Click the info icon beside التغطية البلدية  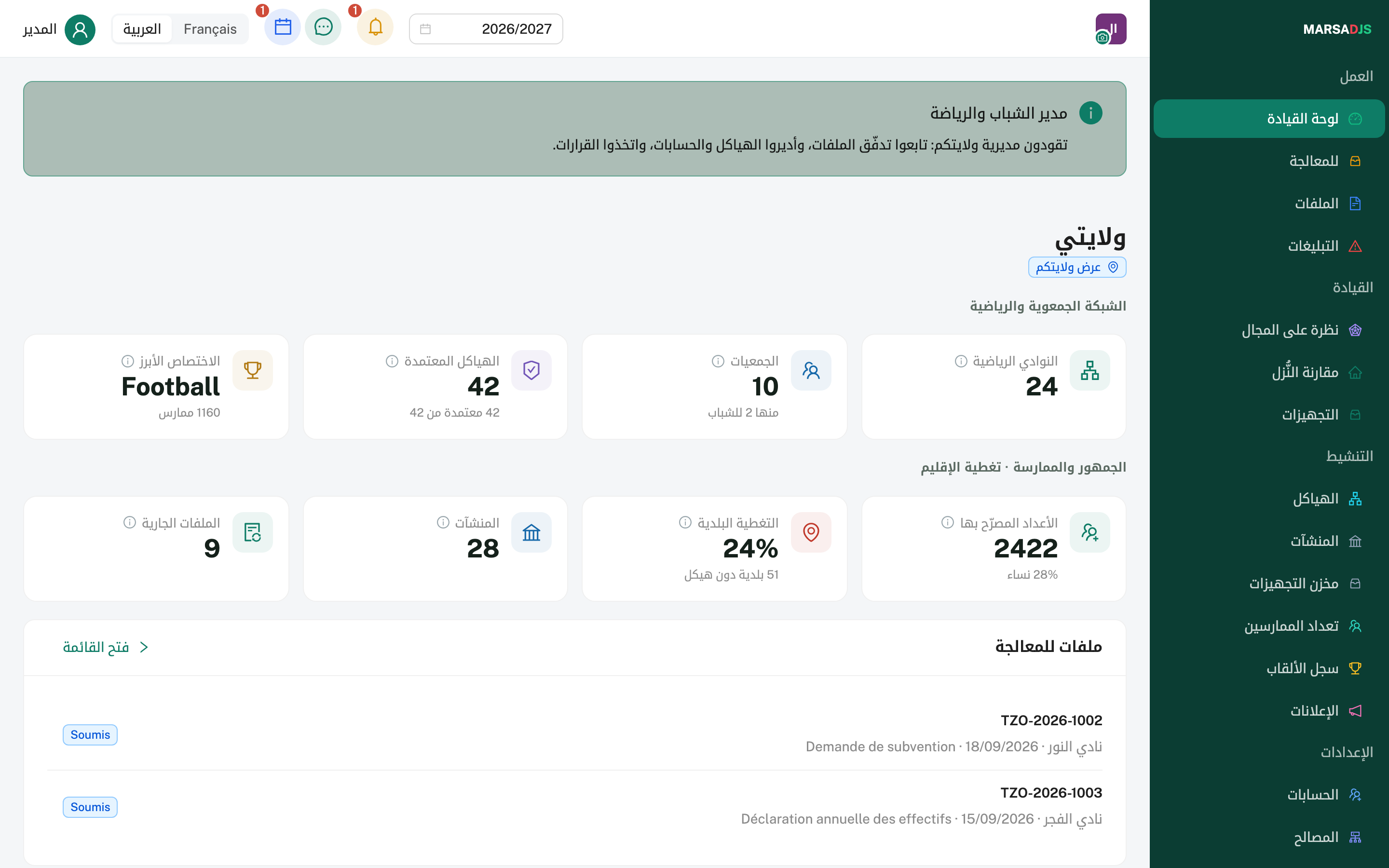(x=685, y=522)
